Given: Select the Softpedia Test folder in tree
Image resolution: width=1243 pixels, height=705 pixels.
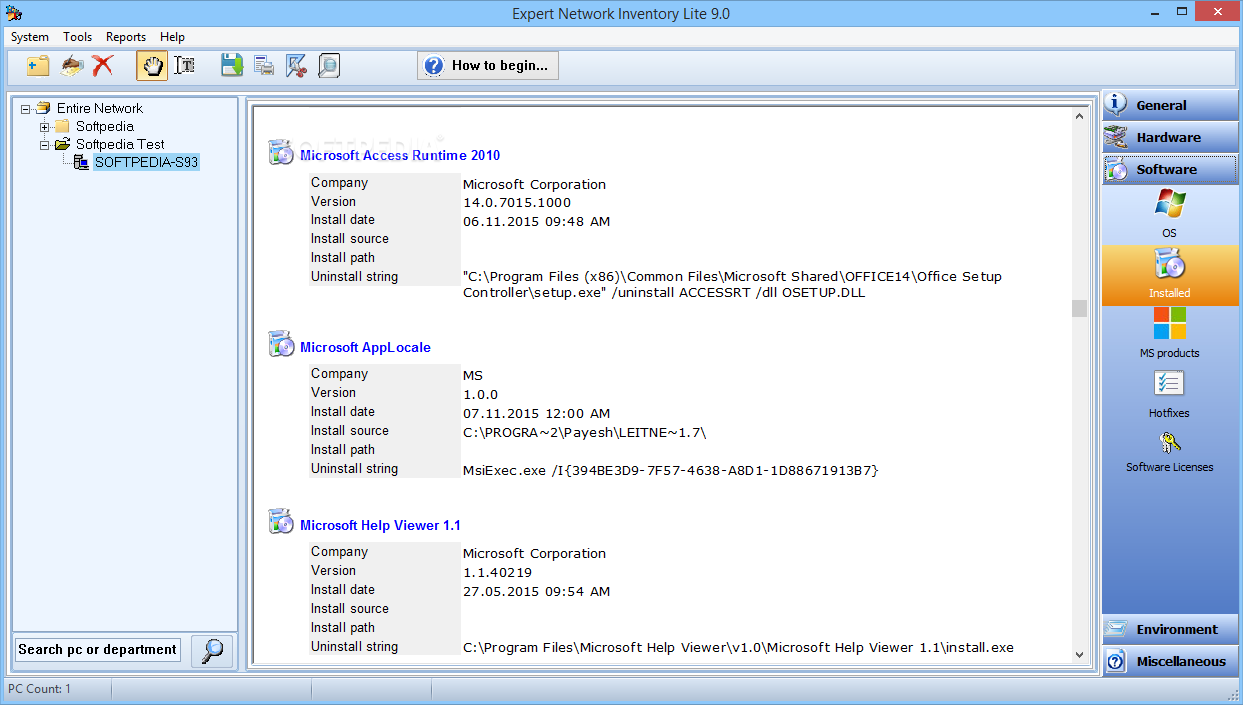Looking at the screenshot, I should point(120,144).
